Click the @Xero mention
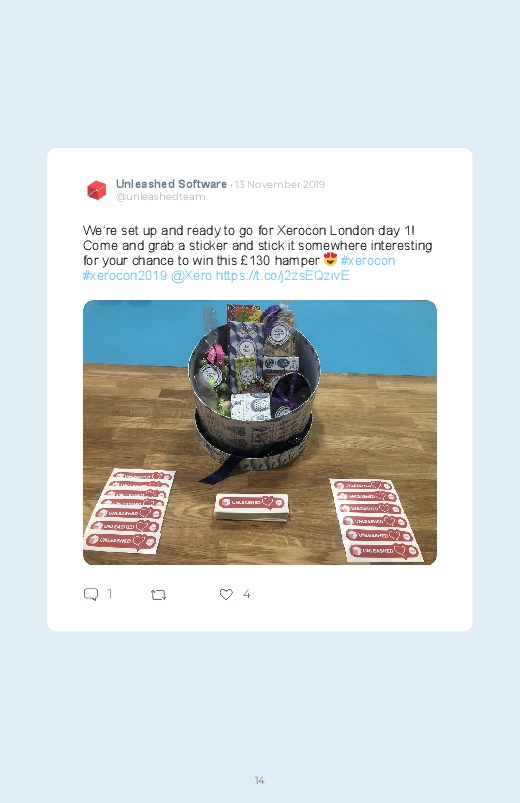520x803 pixels. click(191, 276)
